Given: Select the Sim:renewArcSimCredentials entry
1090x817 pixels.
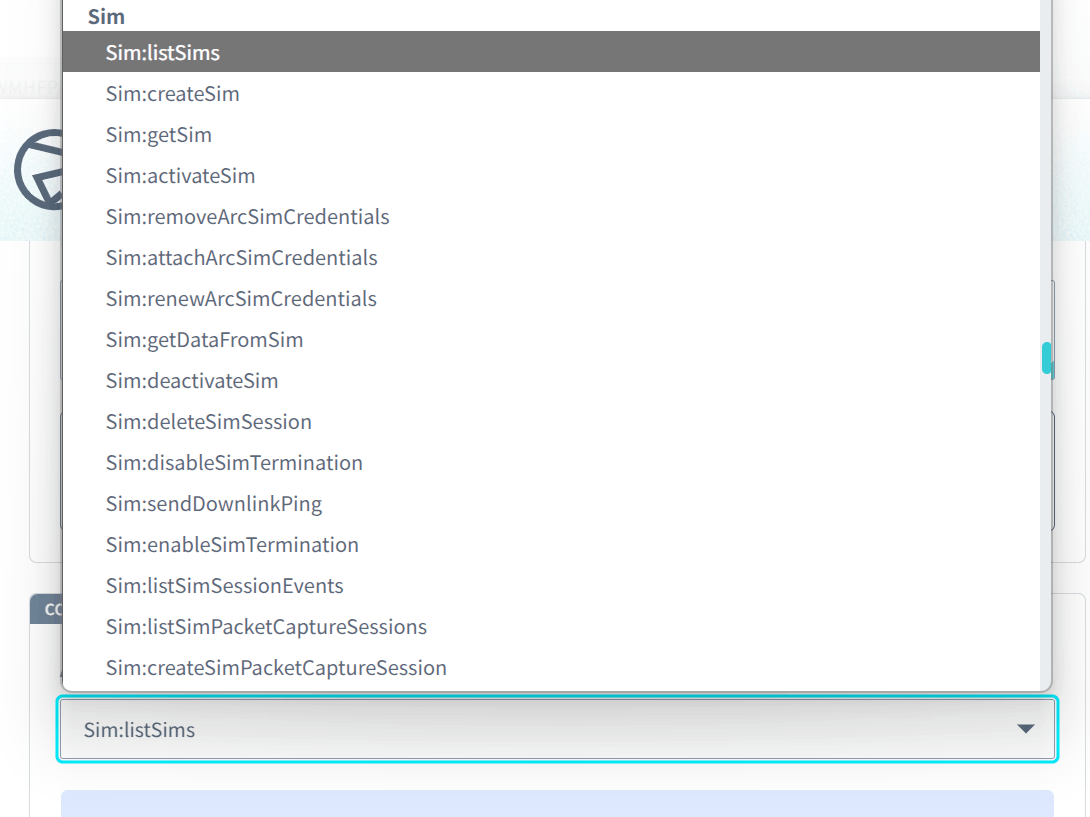Looking at the screenshot, I should point(241,298).
